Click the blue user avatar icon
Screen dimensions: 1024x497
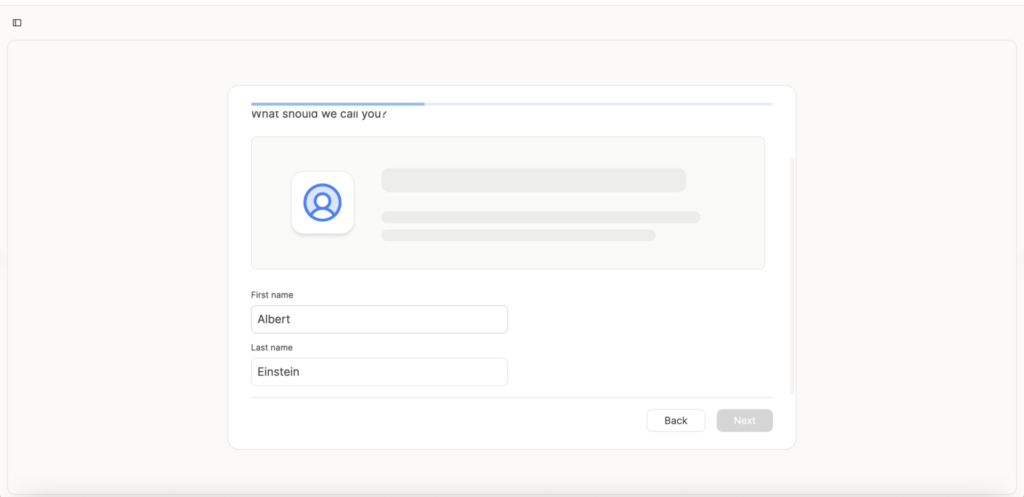point(322,202)
